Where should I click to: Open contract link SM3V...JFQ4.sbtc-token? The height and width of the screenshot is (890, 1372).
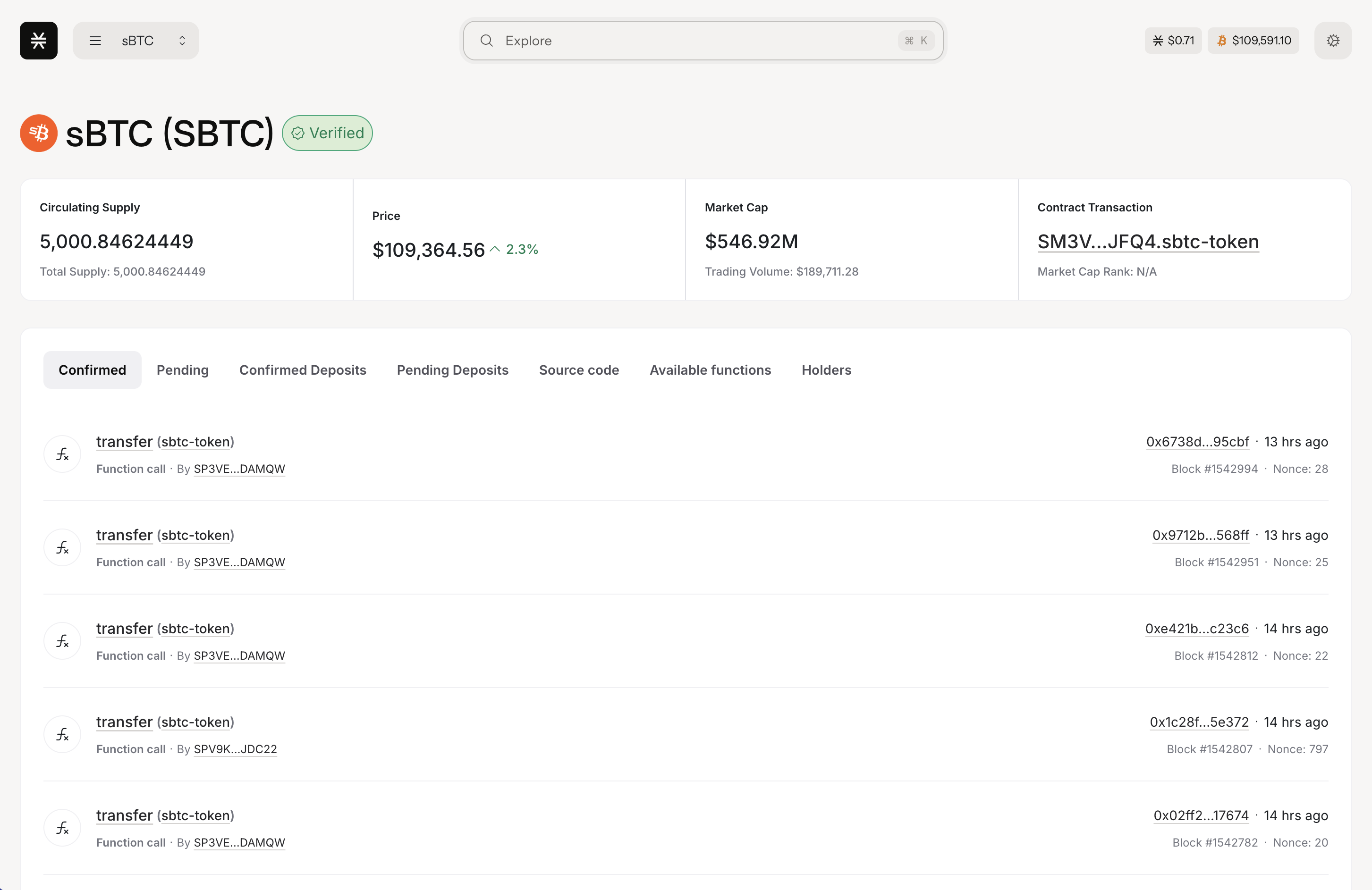pos(1148,241)
